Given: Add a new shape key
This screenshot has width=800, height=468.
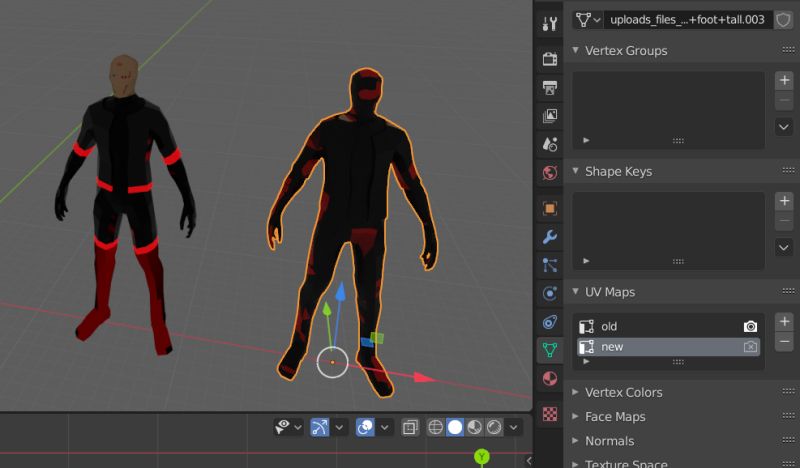Looking at the screenshot, I should 784,201.
